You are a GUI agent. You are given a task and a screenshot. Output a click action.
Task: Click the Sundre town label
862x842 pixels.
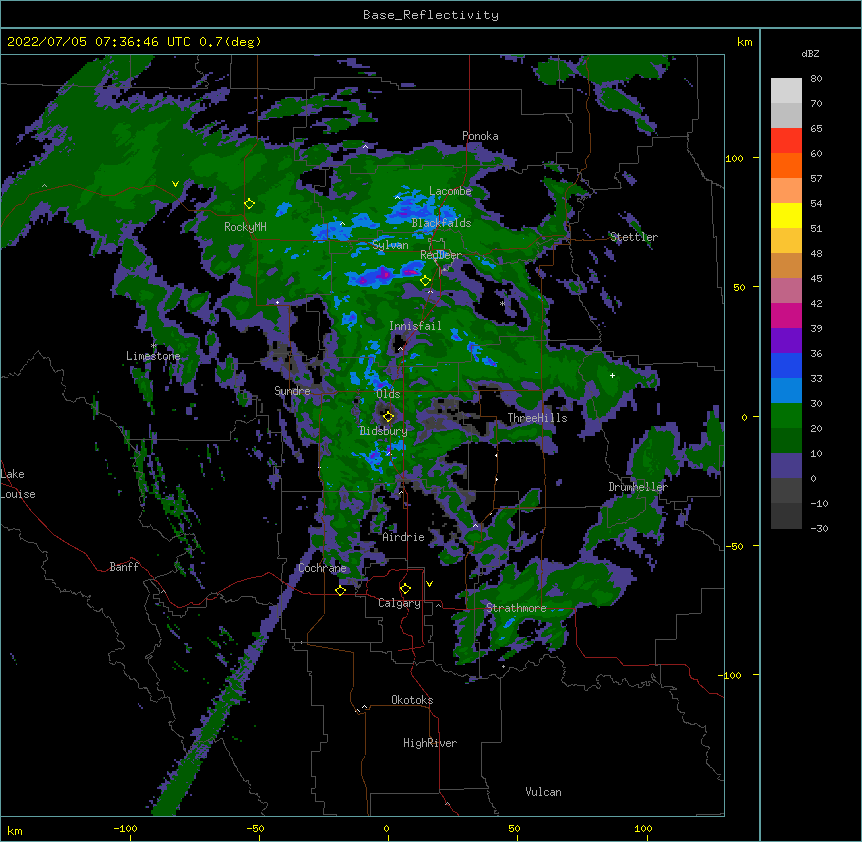point(292,391)
